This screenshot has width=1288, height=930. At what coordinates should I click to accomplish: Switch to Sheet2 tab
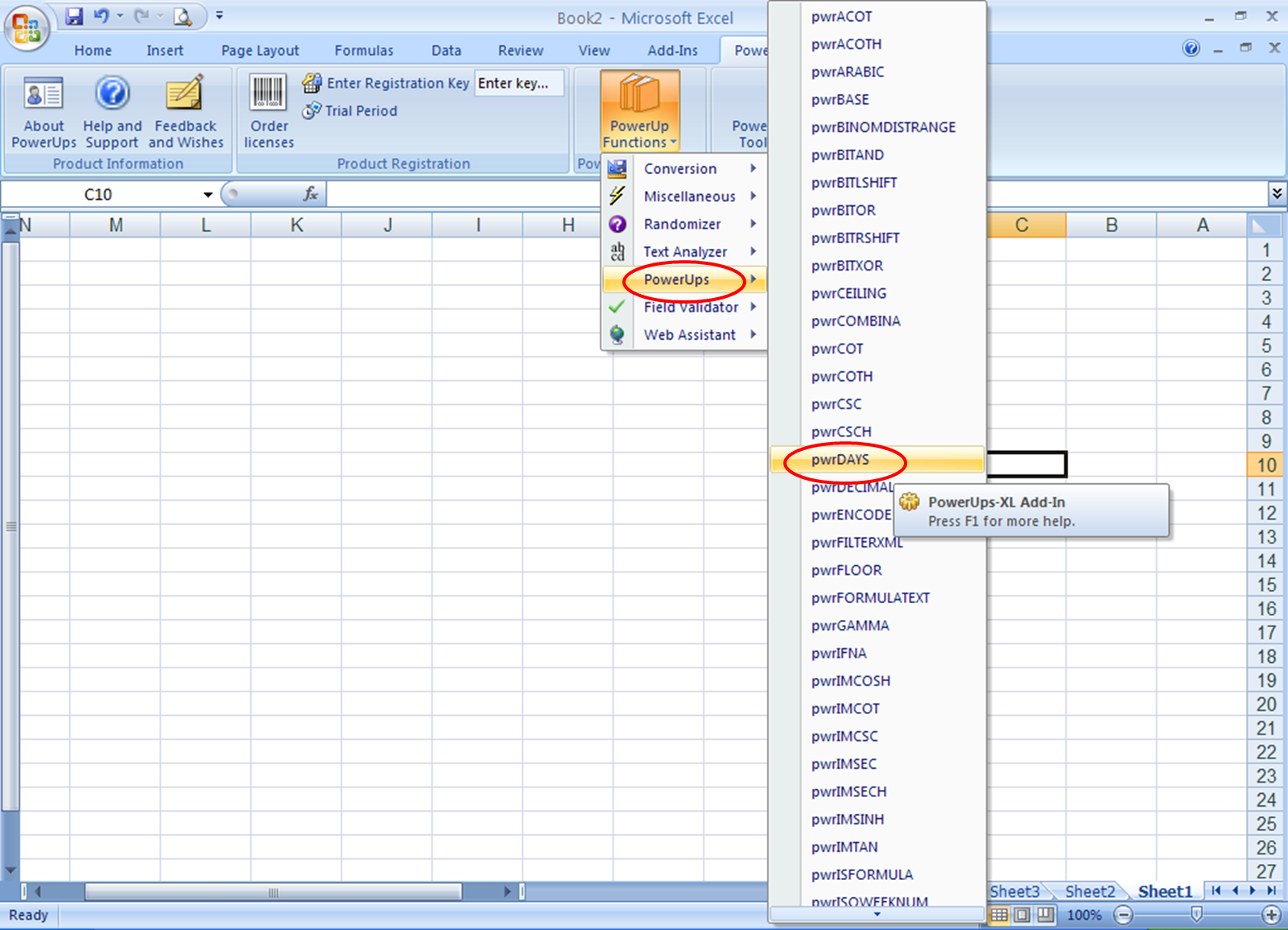click(x=1089, y=891)
